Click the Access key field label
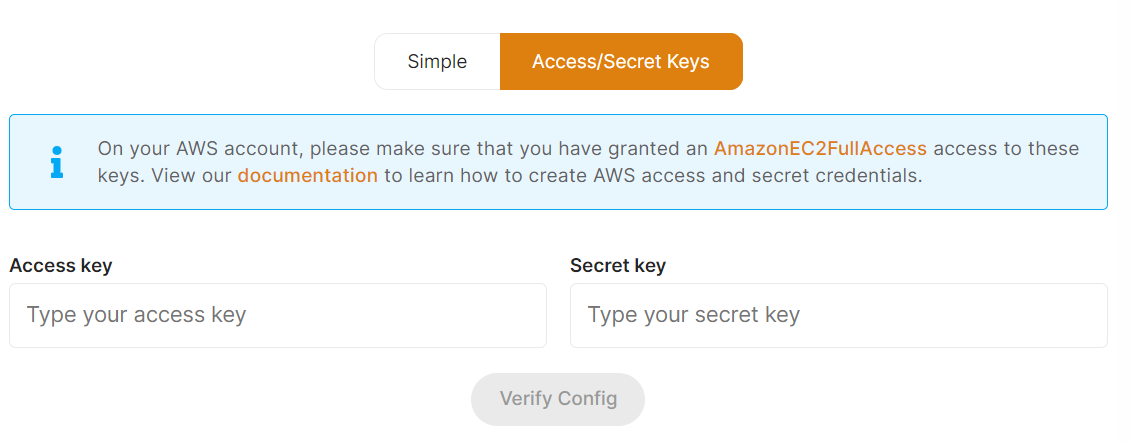The height and width of the screenshot is (442, 1131). click(x=61, y=266)
